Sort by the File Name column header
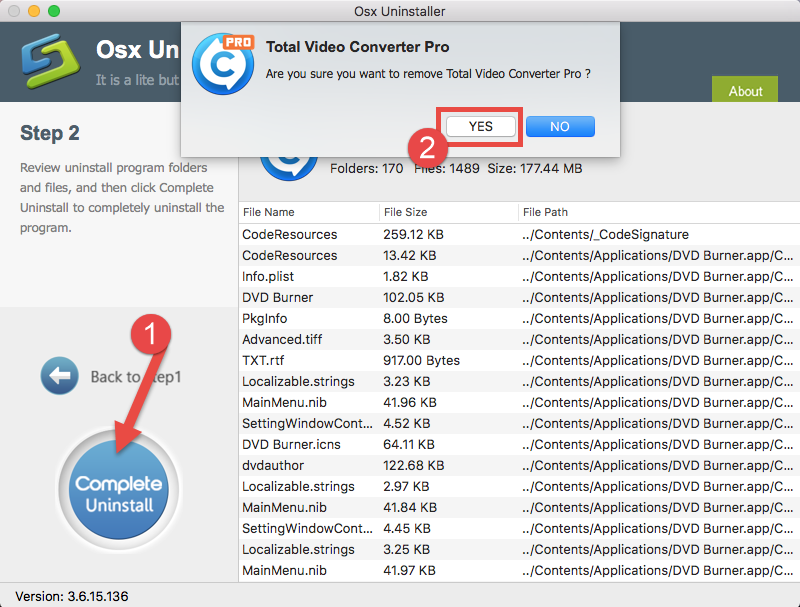The height and width of the screenshot is (607, 800). pyautogui.click(x=270, y=212)
